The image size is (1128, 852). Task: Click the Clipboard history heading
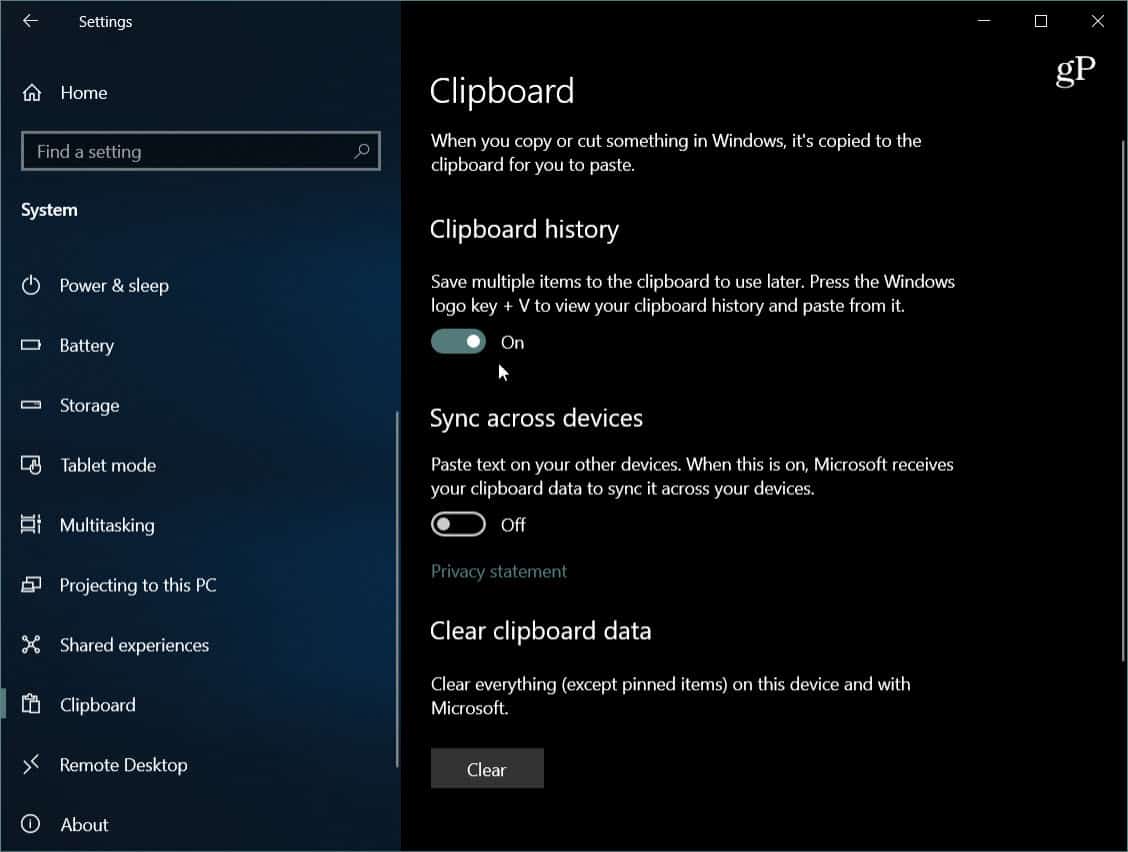[x=524, y=230]
